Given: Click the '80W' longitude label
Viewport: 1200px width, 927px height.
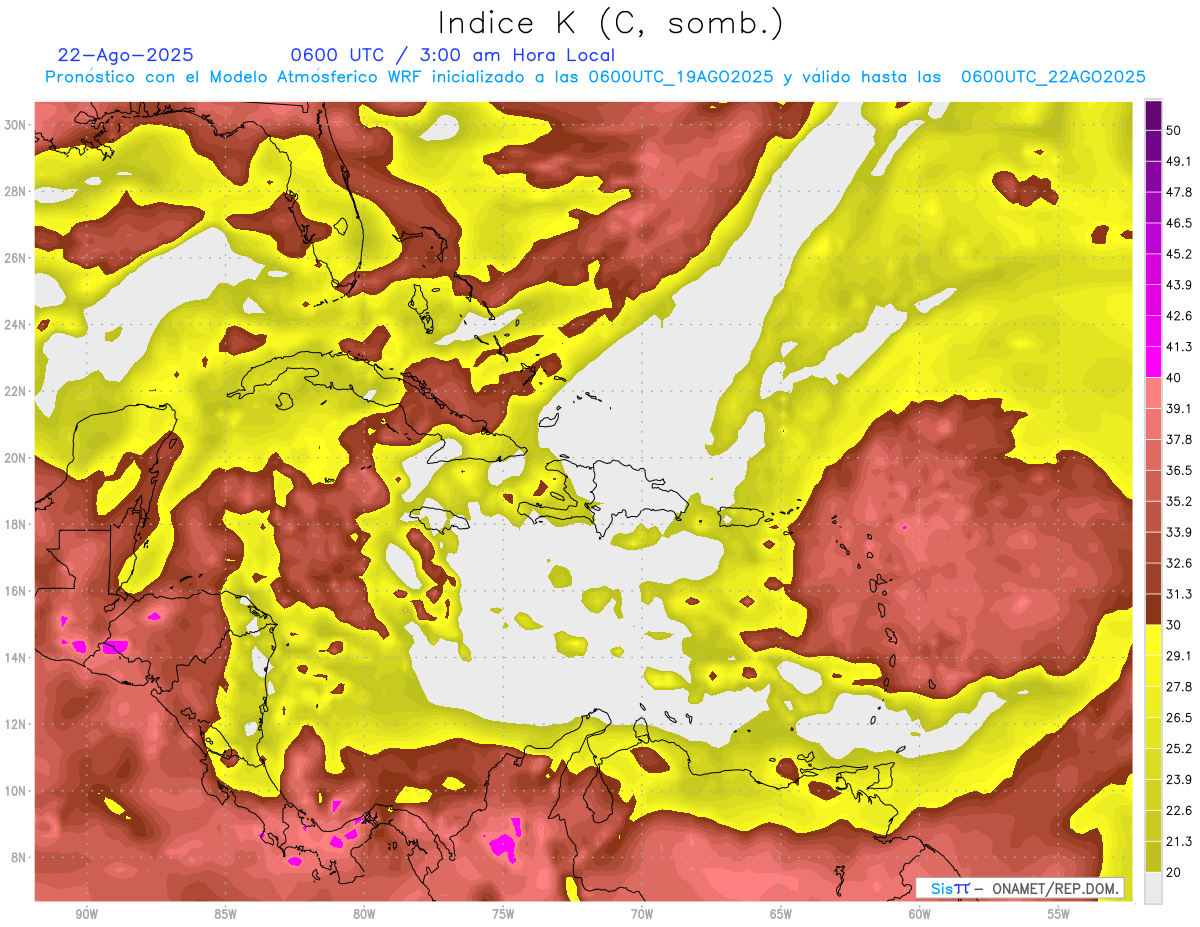Looking at the screenshot, I should [x=364, y=914].
